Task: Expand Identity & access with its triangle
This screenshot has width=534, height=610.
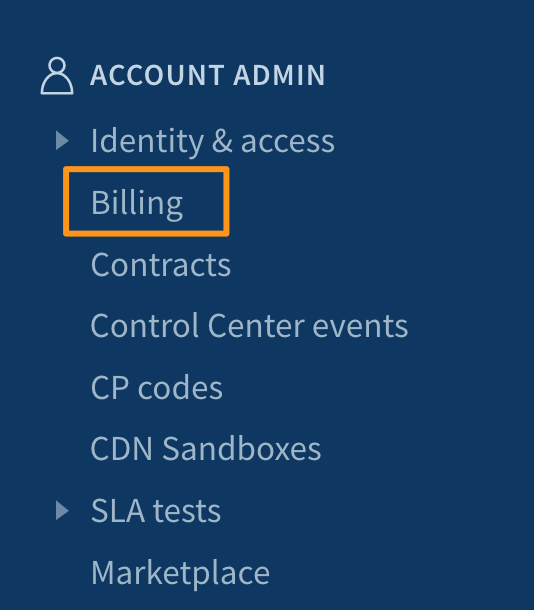Action: pos(62,140)
